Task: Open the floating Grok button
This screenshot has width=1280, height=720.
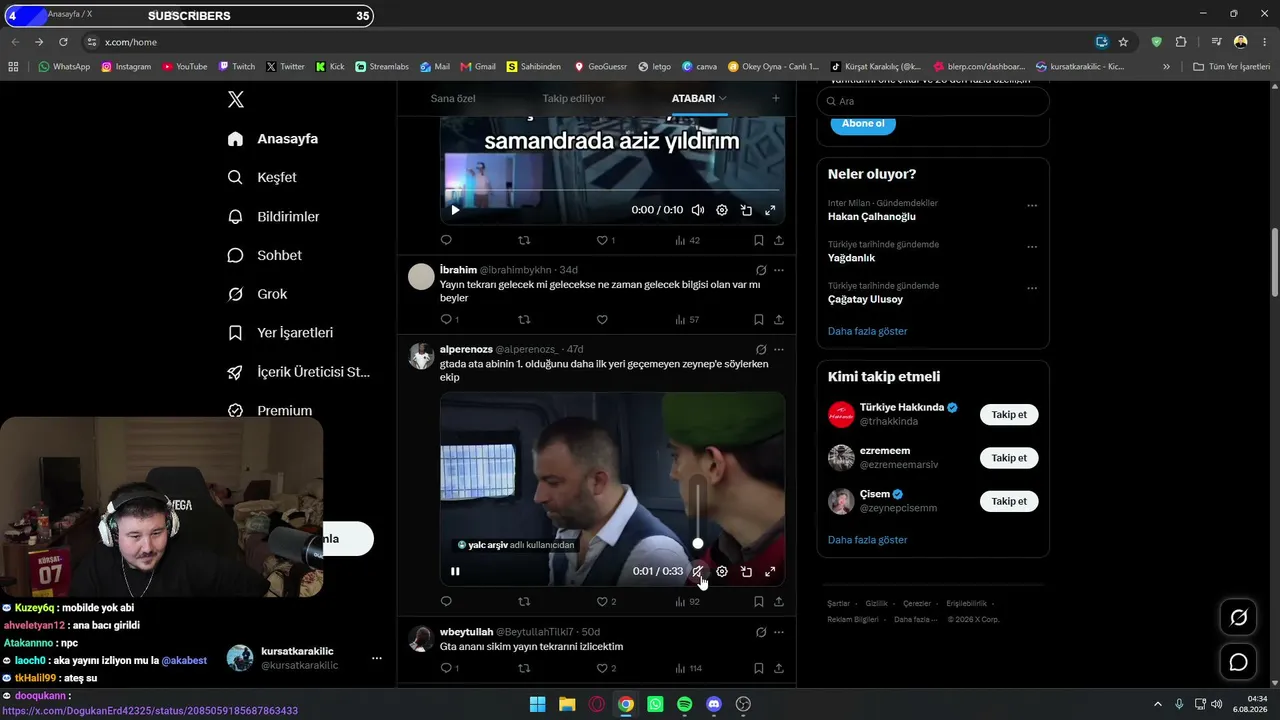Action: (1238, 618)
